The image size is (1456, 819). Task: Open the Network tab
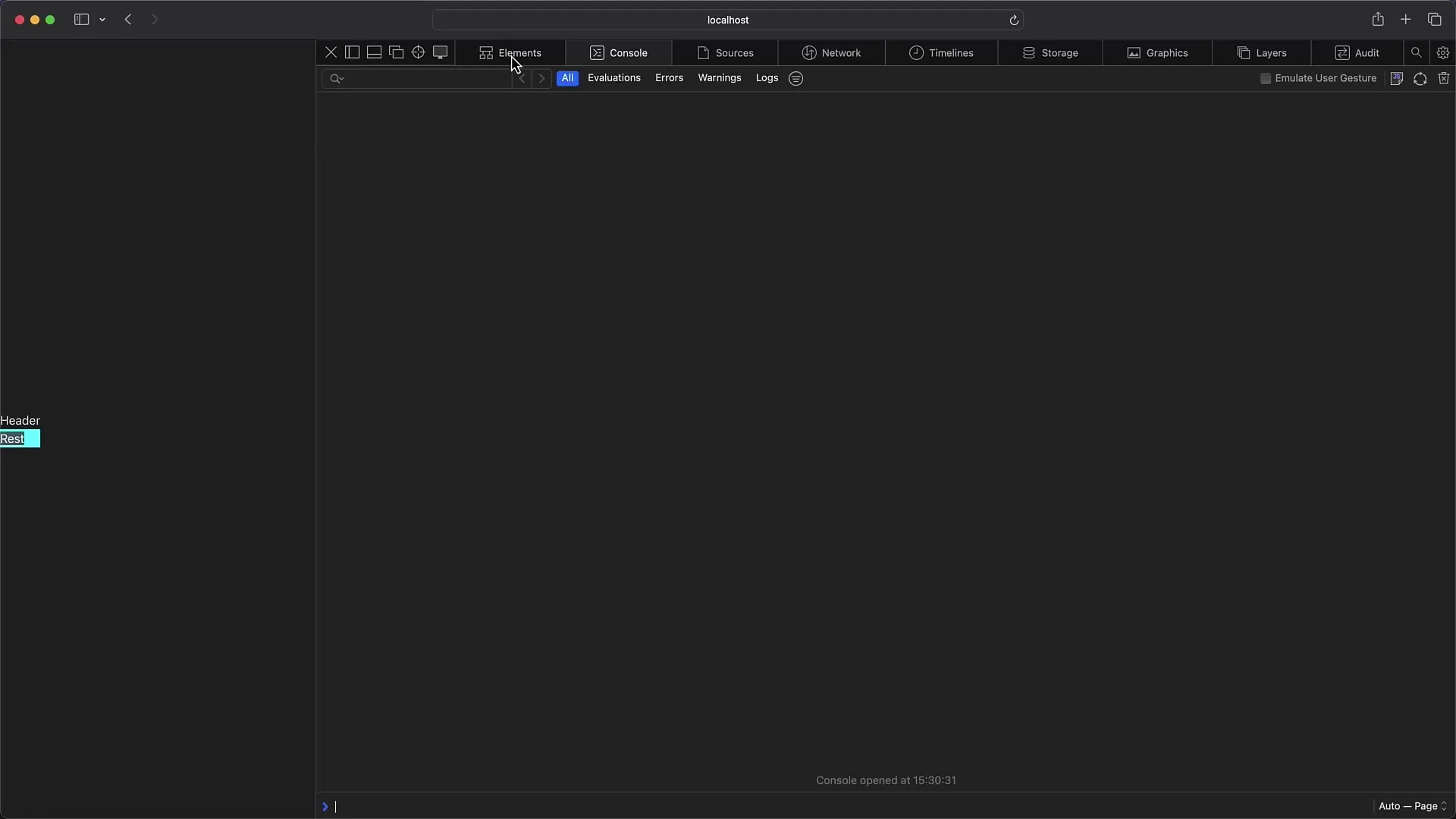point(831,53)
